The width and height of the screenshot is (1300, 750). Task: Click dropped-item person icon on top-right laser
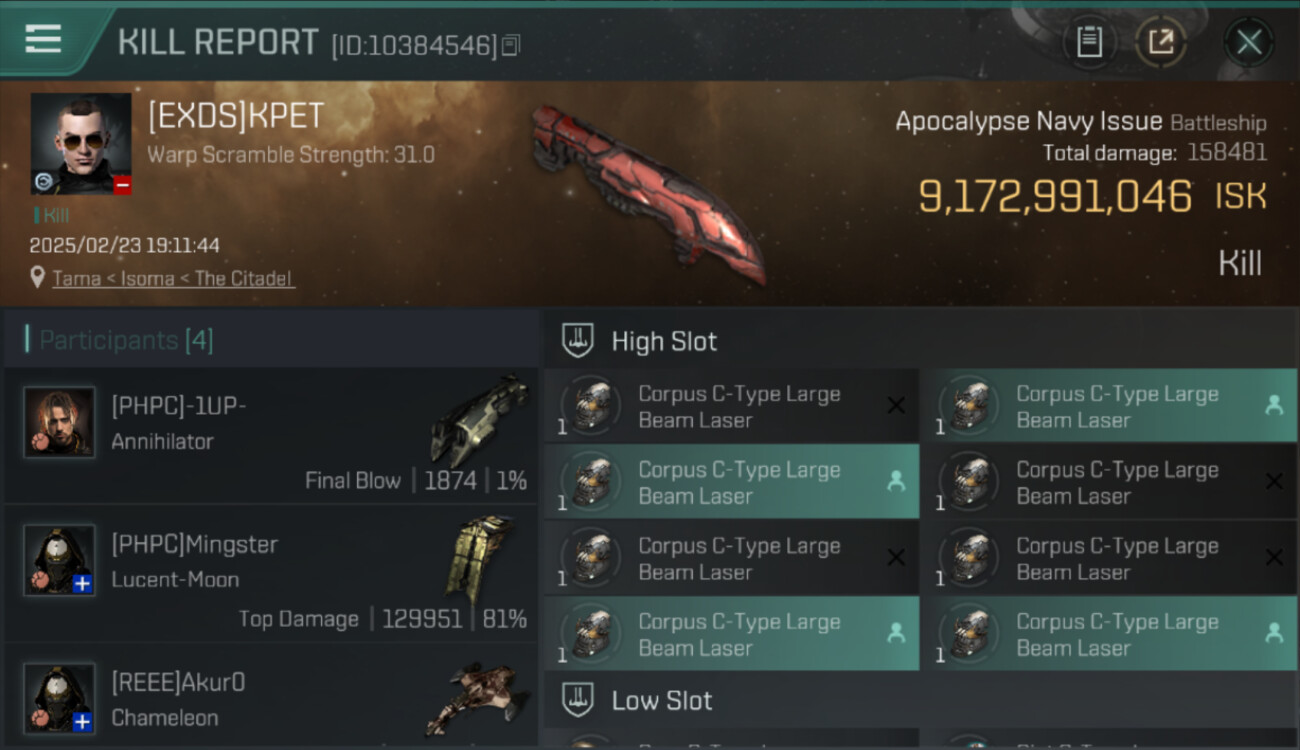coord(1274,405)
